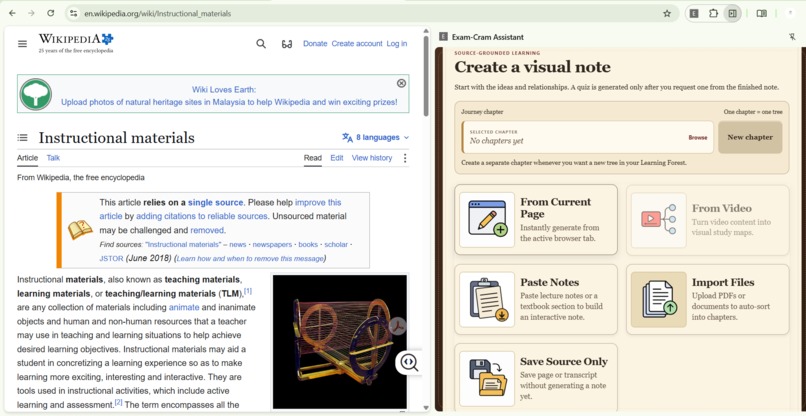
Task: Click Browse in selected chapter field
Action: click(x=698, y=137)
